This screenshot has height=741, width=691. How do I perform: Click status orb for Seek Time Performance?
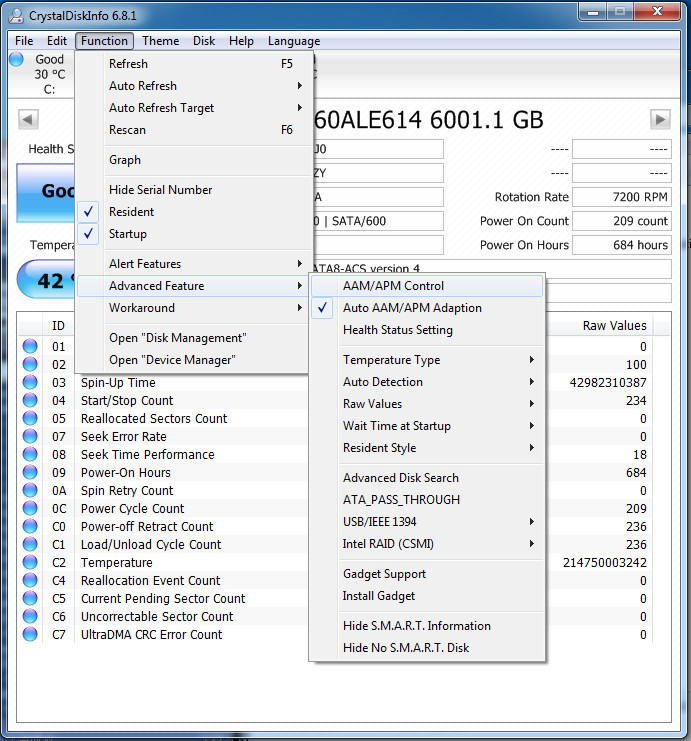click(30, 454)
